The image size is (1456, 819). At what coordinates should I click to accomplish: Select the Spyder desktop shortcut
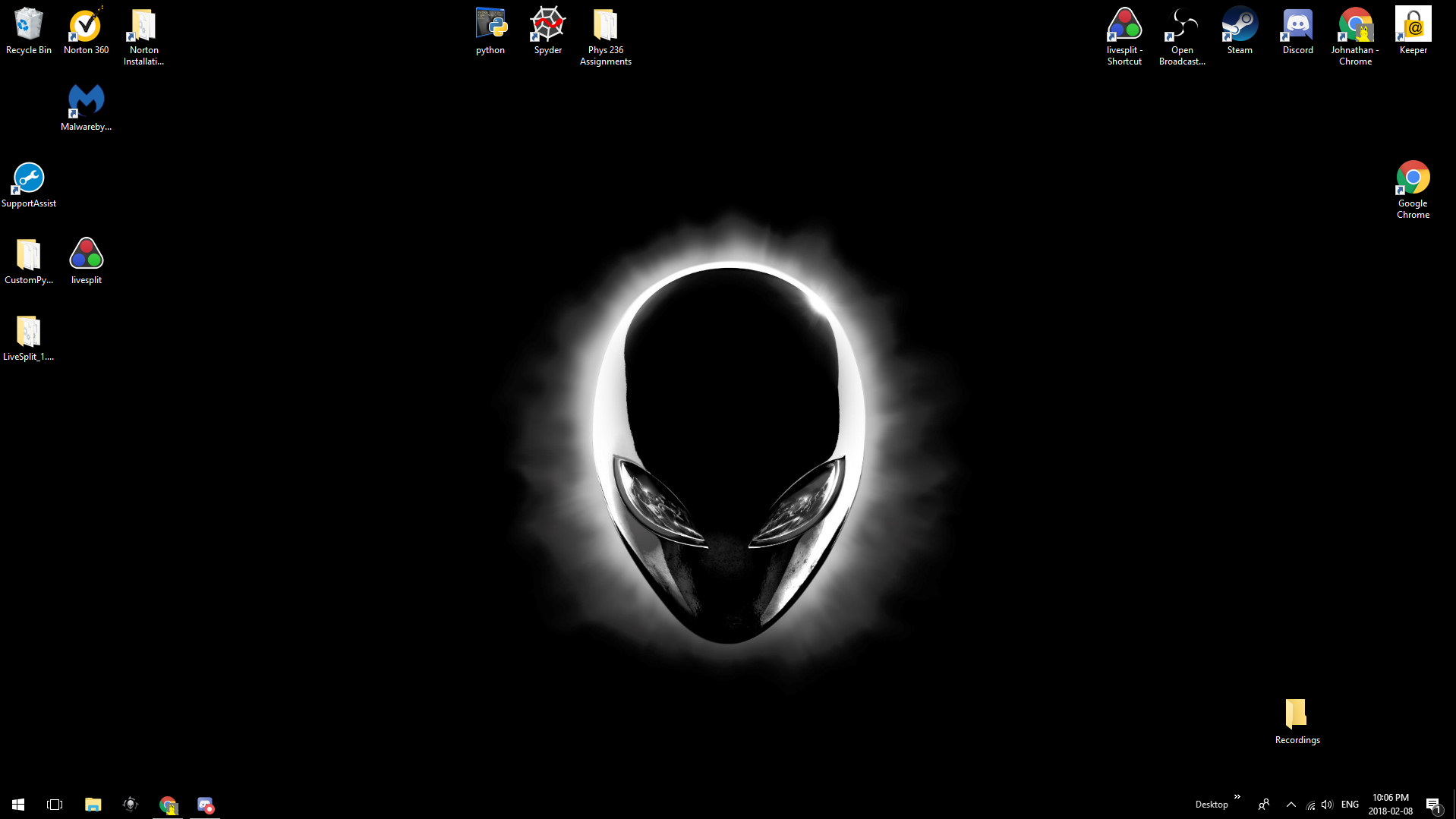click(548, 31)
